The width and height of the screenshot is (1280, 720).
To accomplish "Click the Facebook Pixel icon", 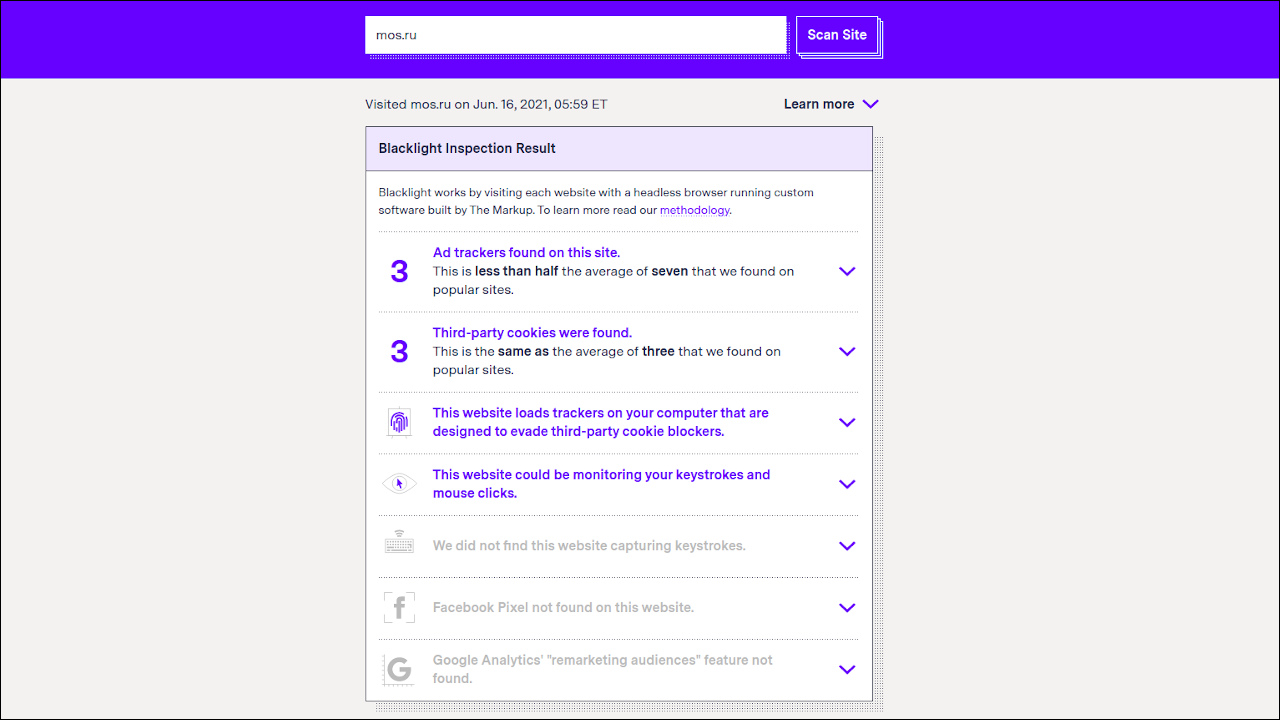I will [399, 607].
